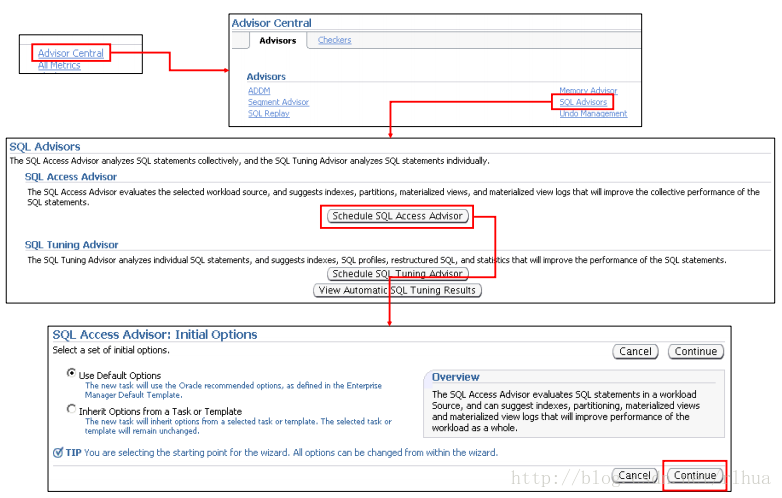Click the bottom Cancel button in Initial Options
The image size is (782, 498).
tap(634, 476)
